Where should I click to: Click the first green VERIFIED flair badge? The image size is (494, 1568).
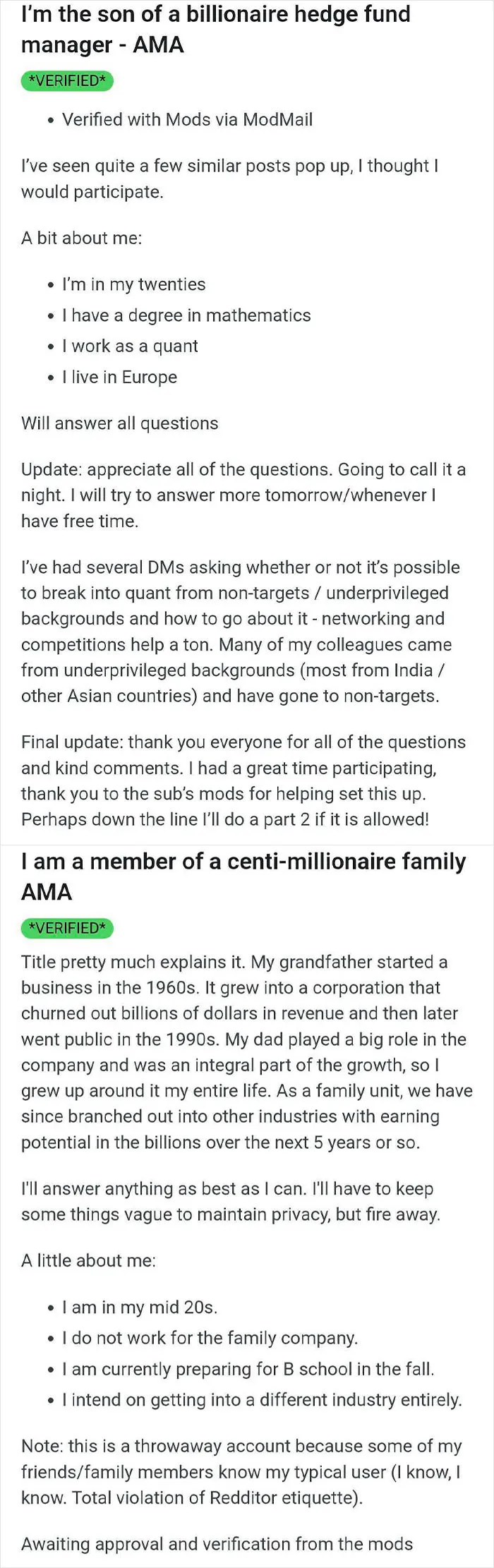coord(67,81)
